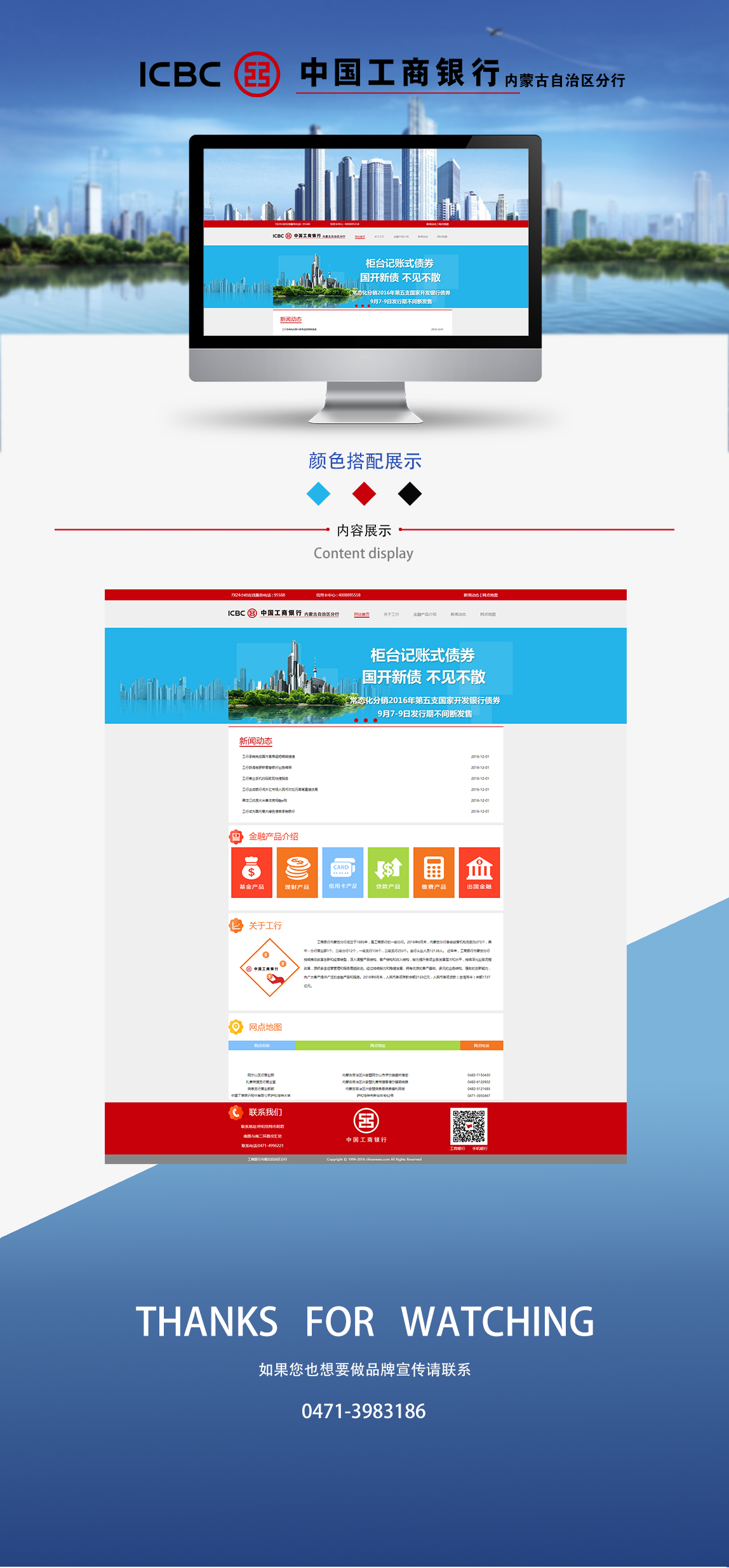Choose the 缴费产品 payment calculator tile

(434, 872)
